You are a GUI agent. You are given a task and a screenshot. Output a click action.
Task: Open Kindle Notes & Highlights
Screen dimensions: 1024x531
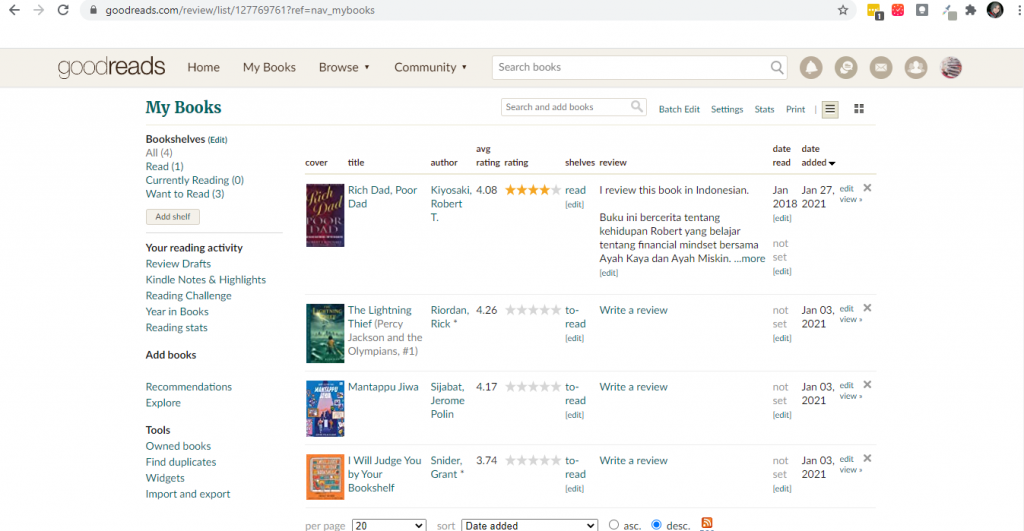pos(206,280)
